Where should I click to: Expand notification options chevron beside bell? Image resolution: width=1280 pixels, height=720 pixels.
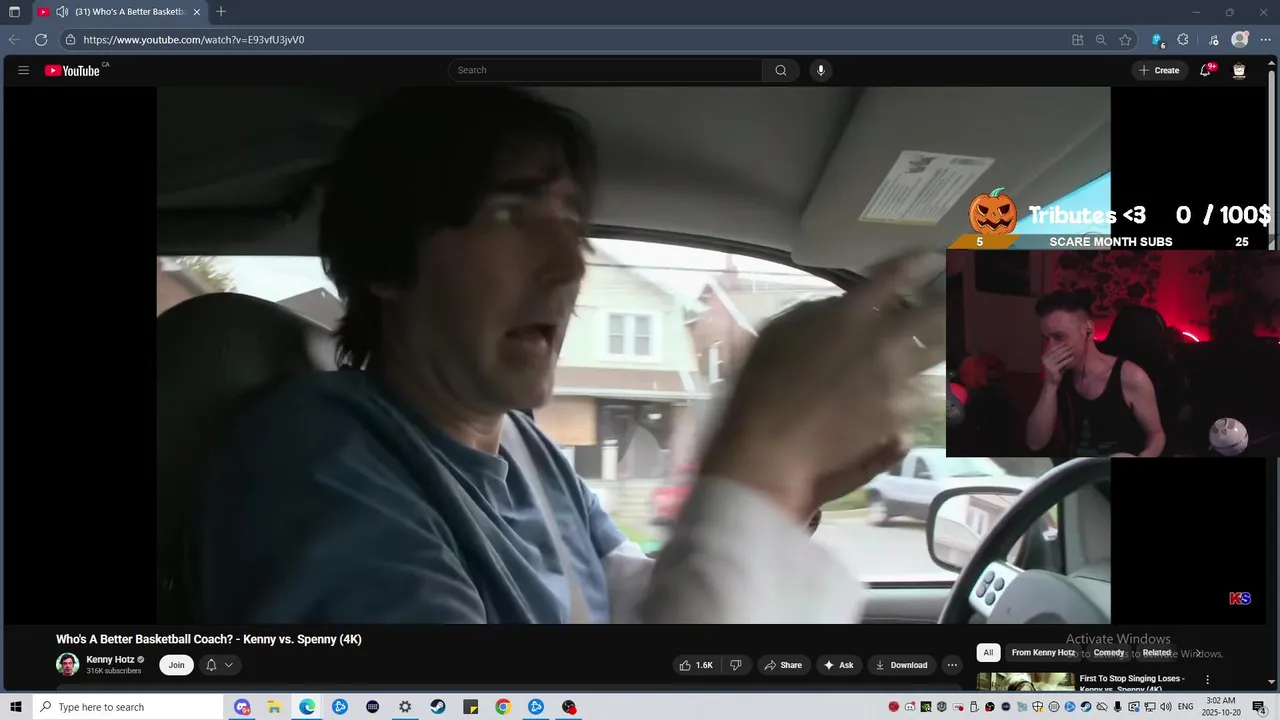[229, 665]
